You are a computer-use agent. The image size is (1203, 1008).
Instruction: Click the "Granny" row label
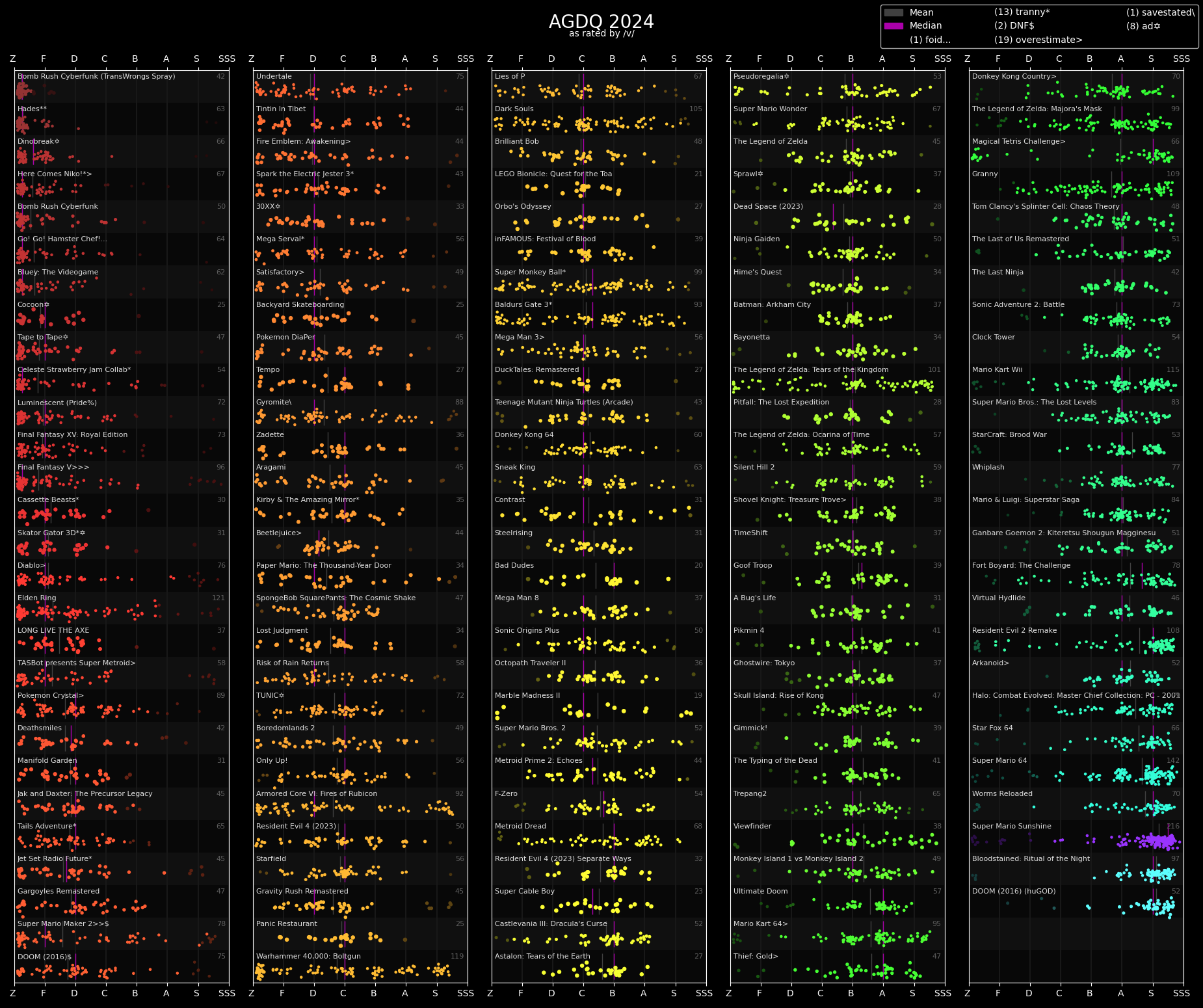[x=985, y=174]
